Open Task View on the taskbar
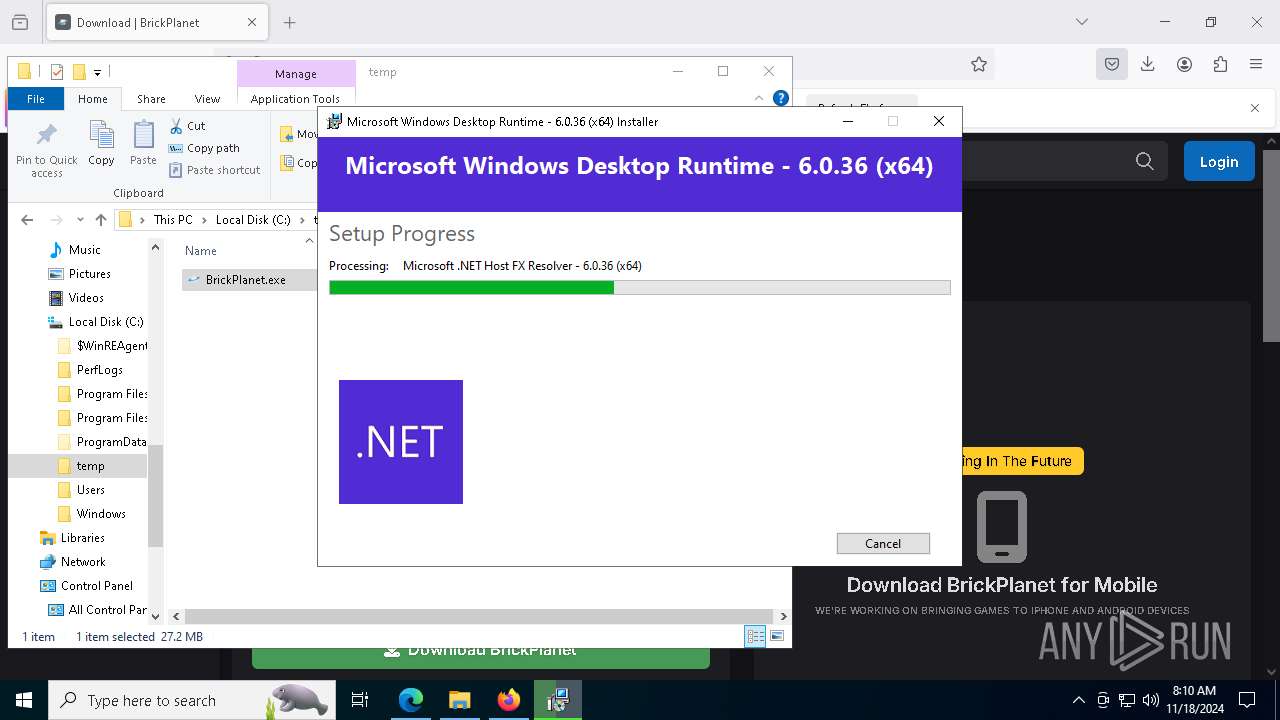This screenshot has width=1280, height=720. 360,700
